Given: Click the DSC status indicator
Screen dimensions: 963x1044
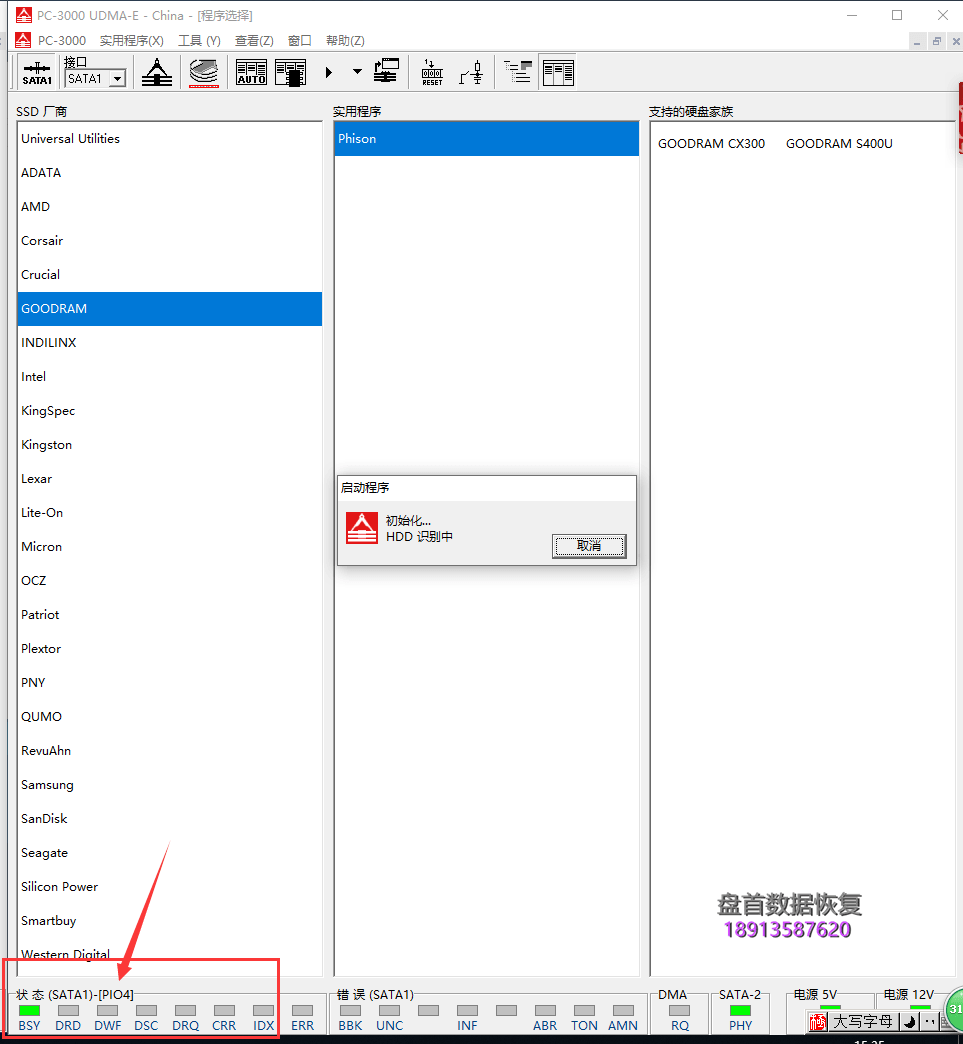Looking at the screenshot, I should pyautogui.click(x=147, y=1011).
